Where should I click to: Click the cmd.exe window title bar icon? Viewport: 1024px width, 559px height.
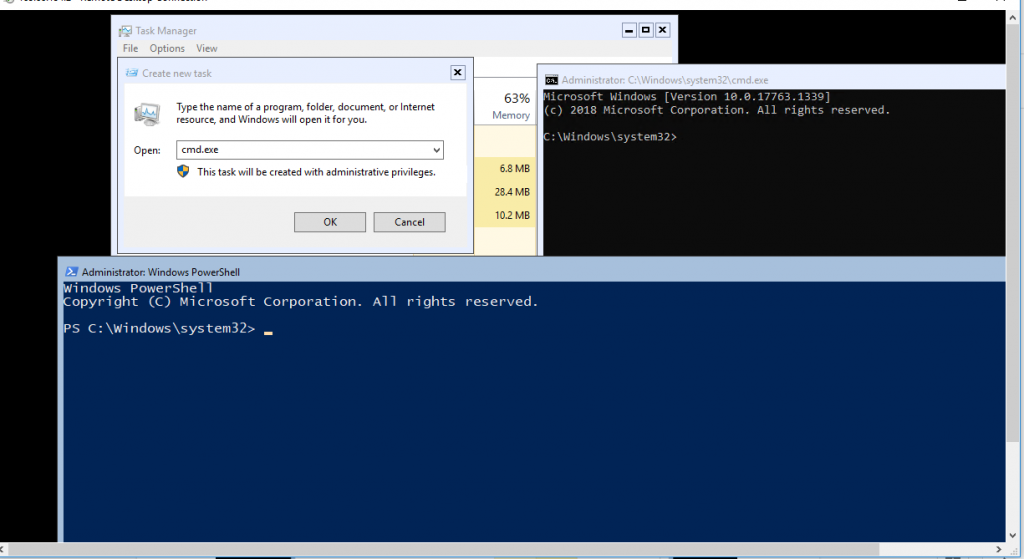551,80
